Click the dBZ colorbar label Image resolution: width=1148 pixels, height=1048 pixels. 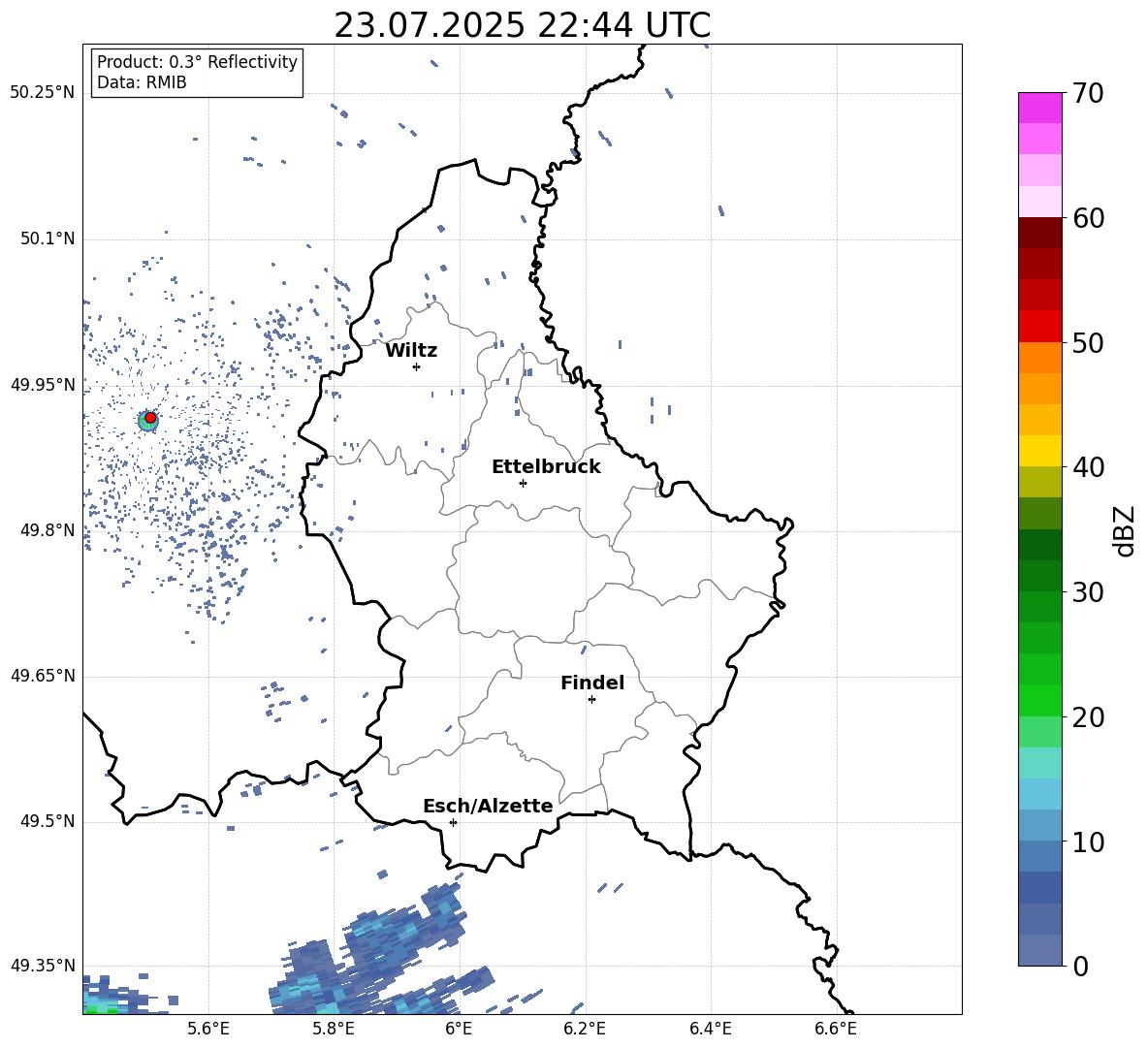[x=1126, y=530]
